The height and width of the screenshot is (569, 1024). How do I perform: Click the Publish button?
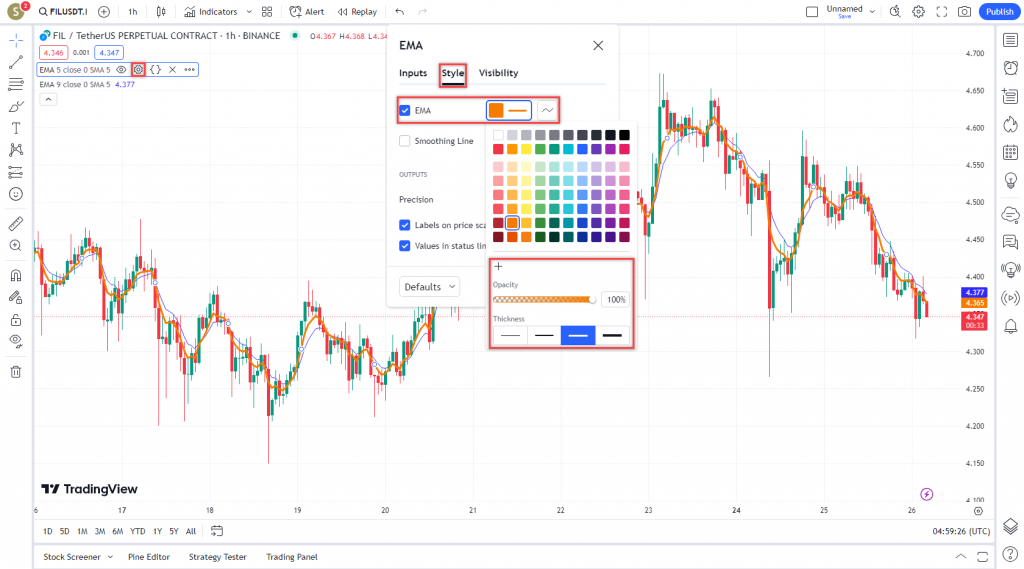coord(999,12)
